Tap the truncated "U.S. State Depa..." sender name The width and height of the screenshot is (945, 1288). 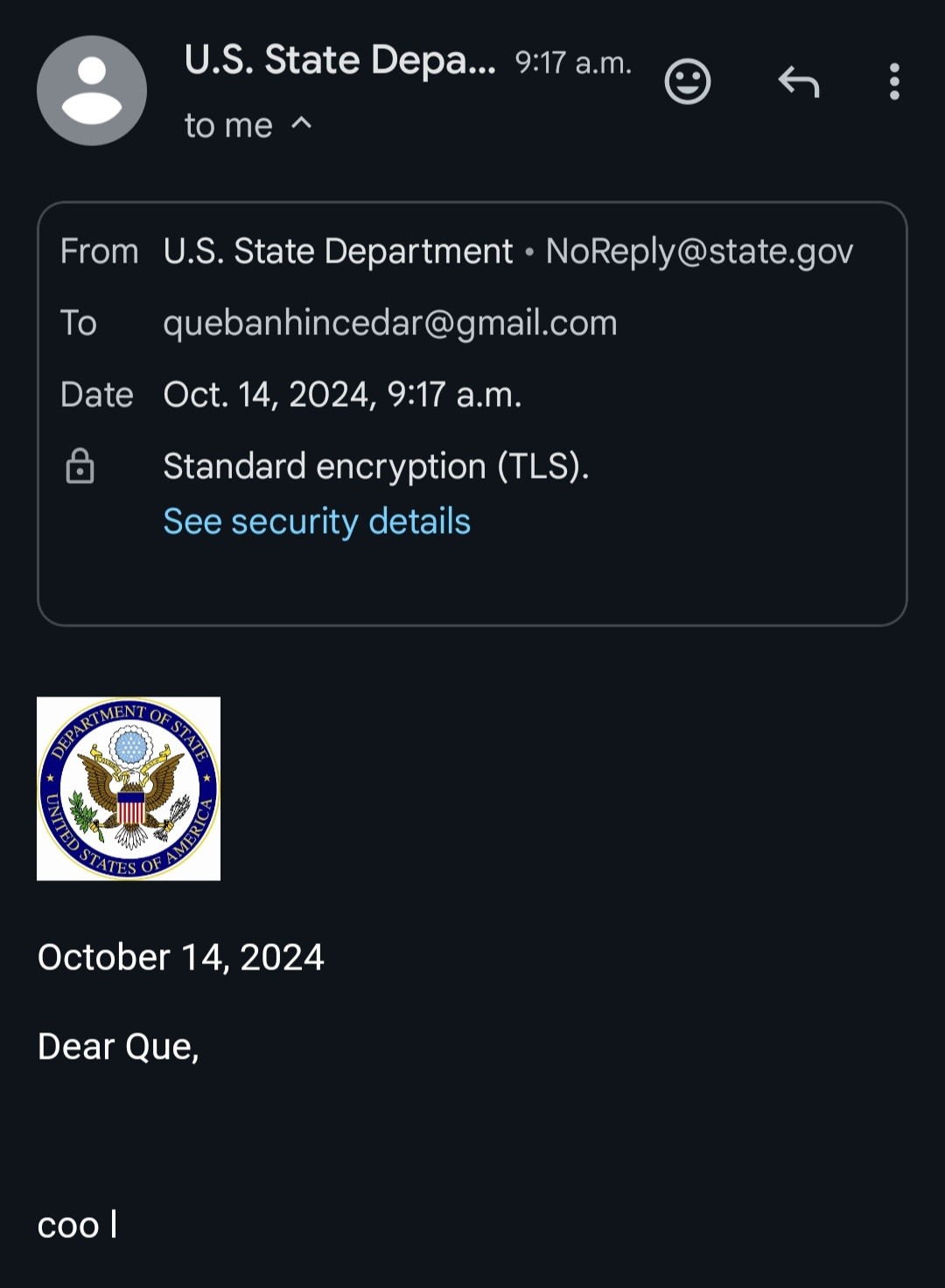point(339,60)
